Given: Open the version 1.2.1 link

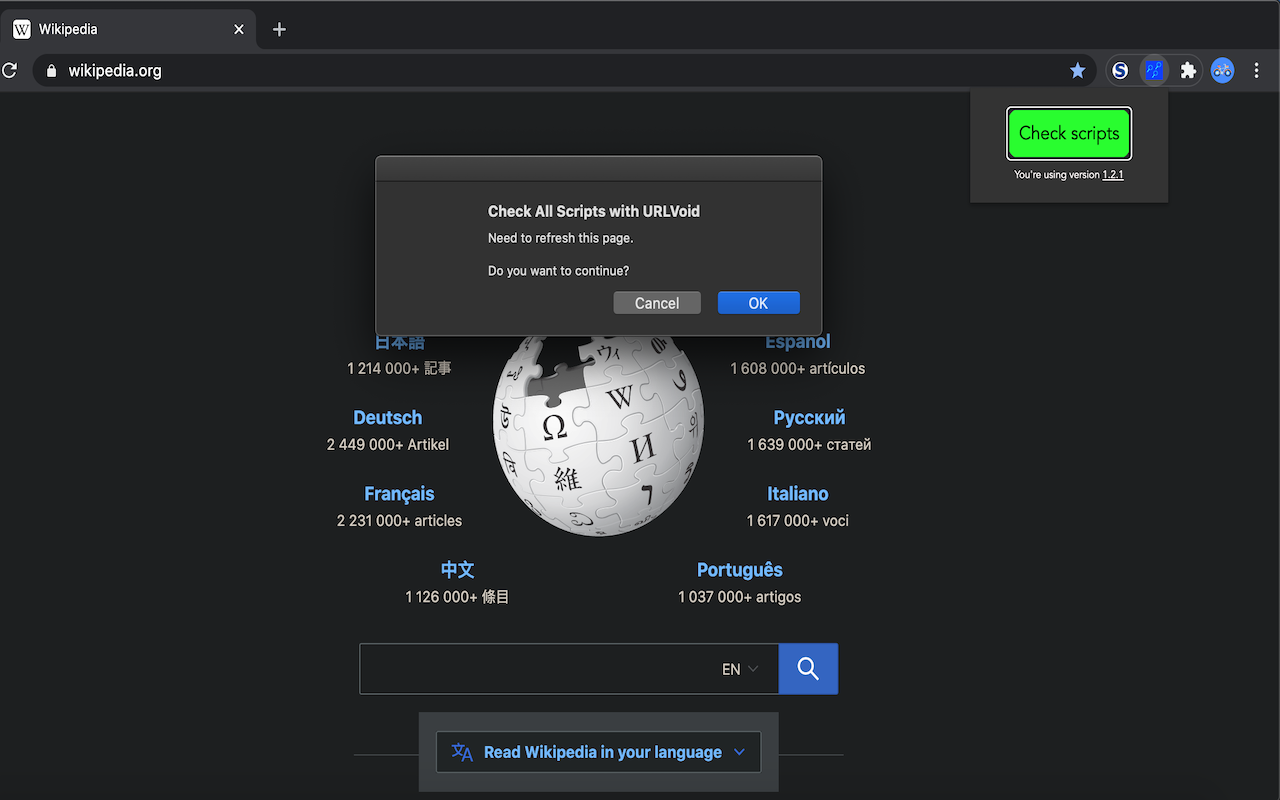Looking at the screenshot, I should 1113,174.
